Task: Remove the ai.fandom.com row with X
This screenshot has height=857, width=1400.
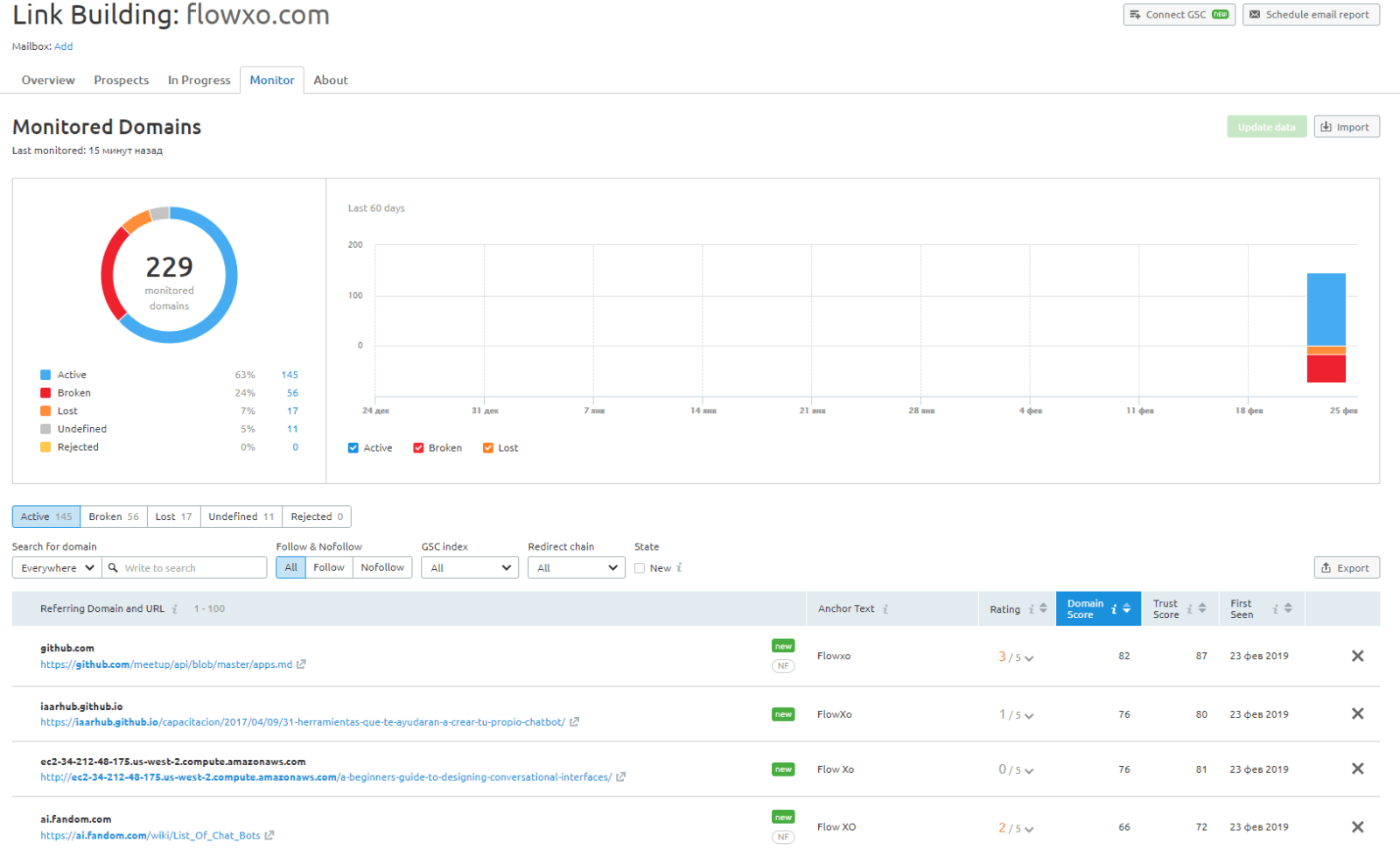Action: (x=1357, y=826)
